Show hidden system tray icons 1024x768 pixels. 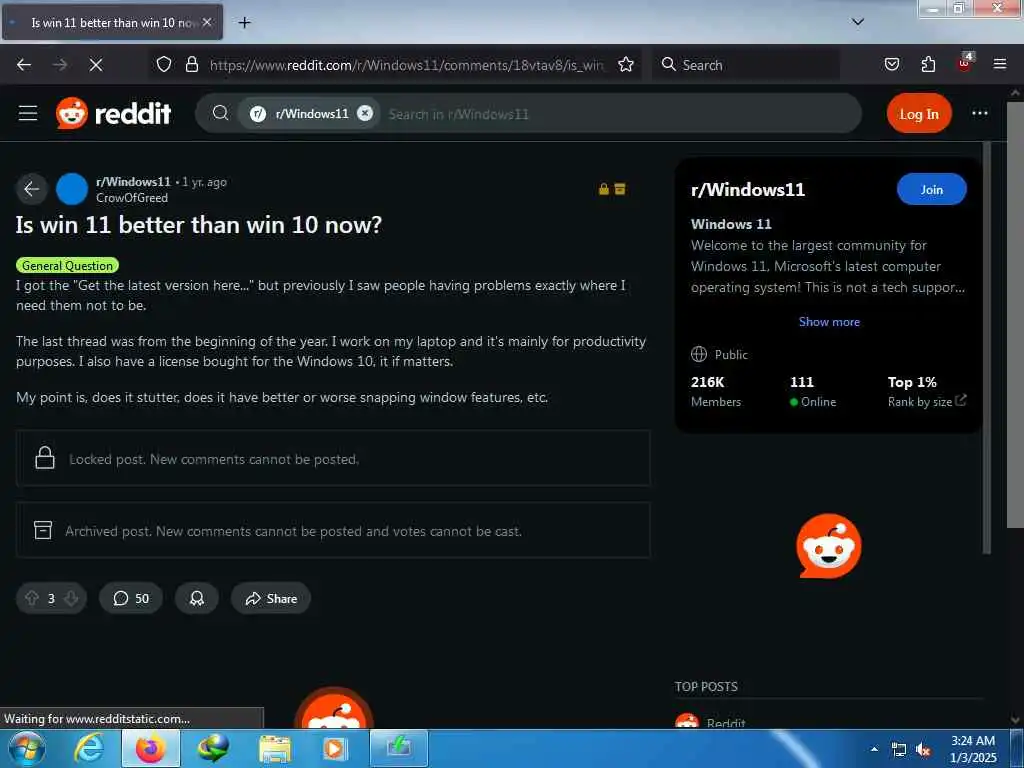click(x=874, y=749)
